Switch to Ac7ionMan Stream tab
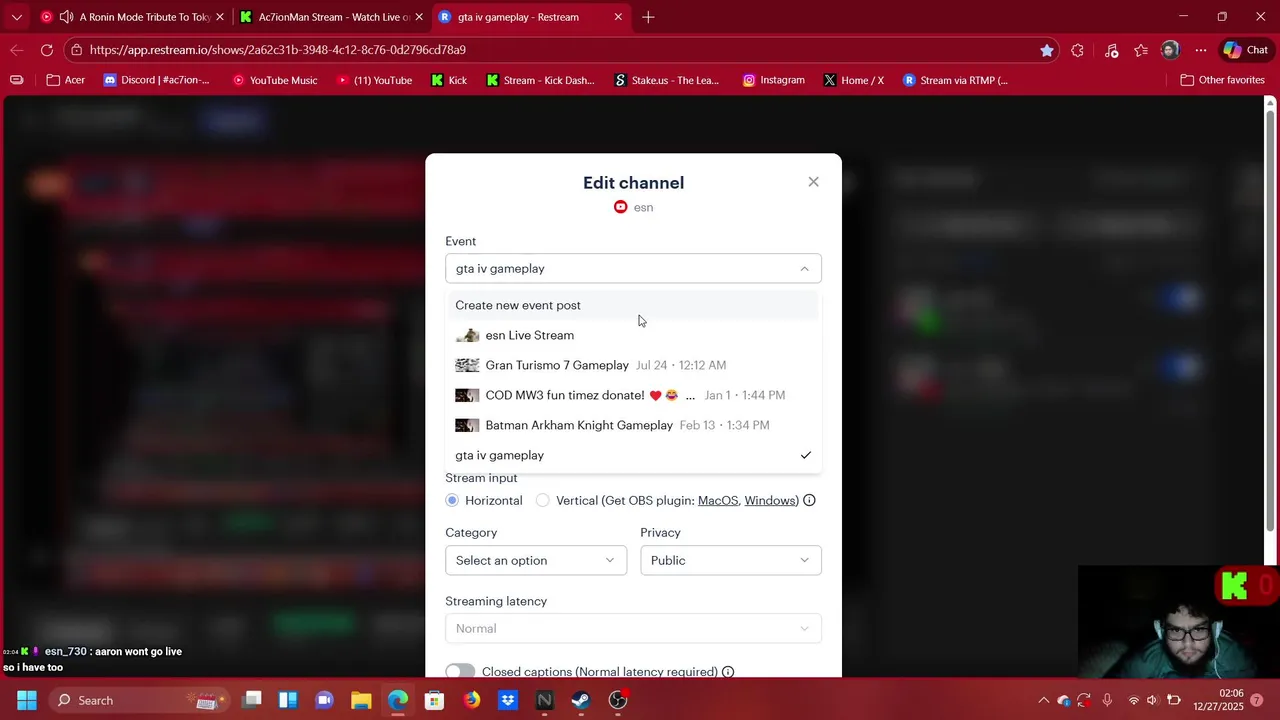This screenshot has width=1280, height=720. pyautogui.click(x=333, y=17)
